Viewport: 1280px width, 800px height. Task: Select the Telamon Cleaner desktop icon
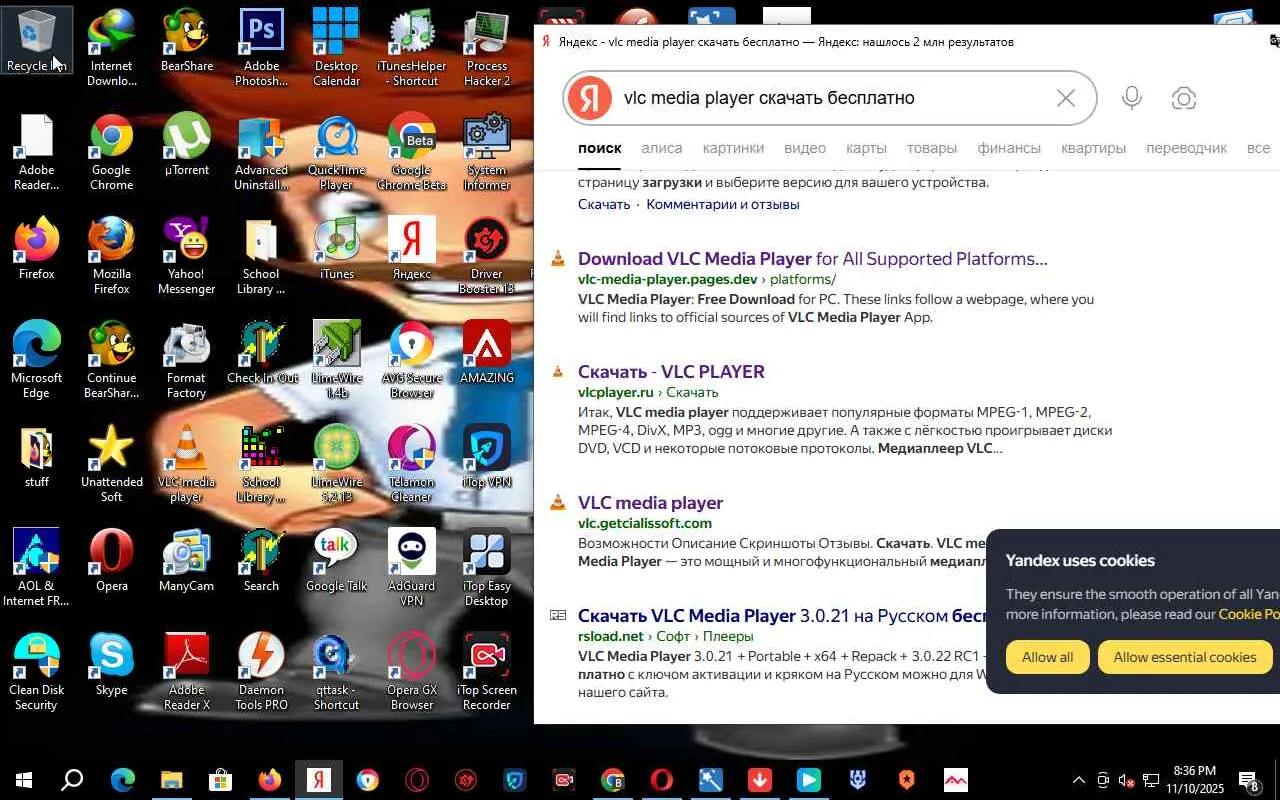(x=411, y=464)
